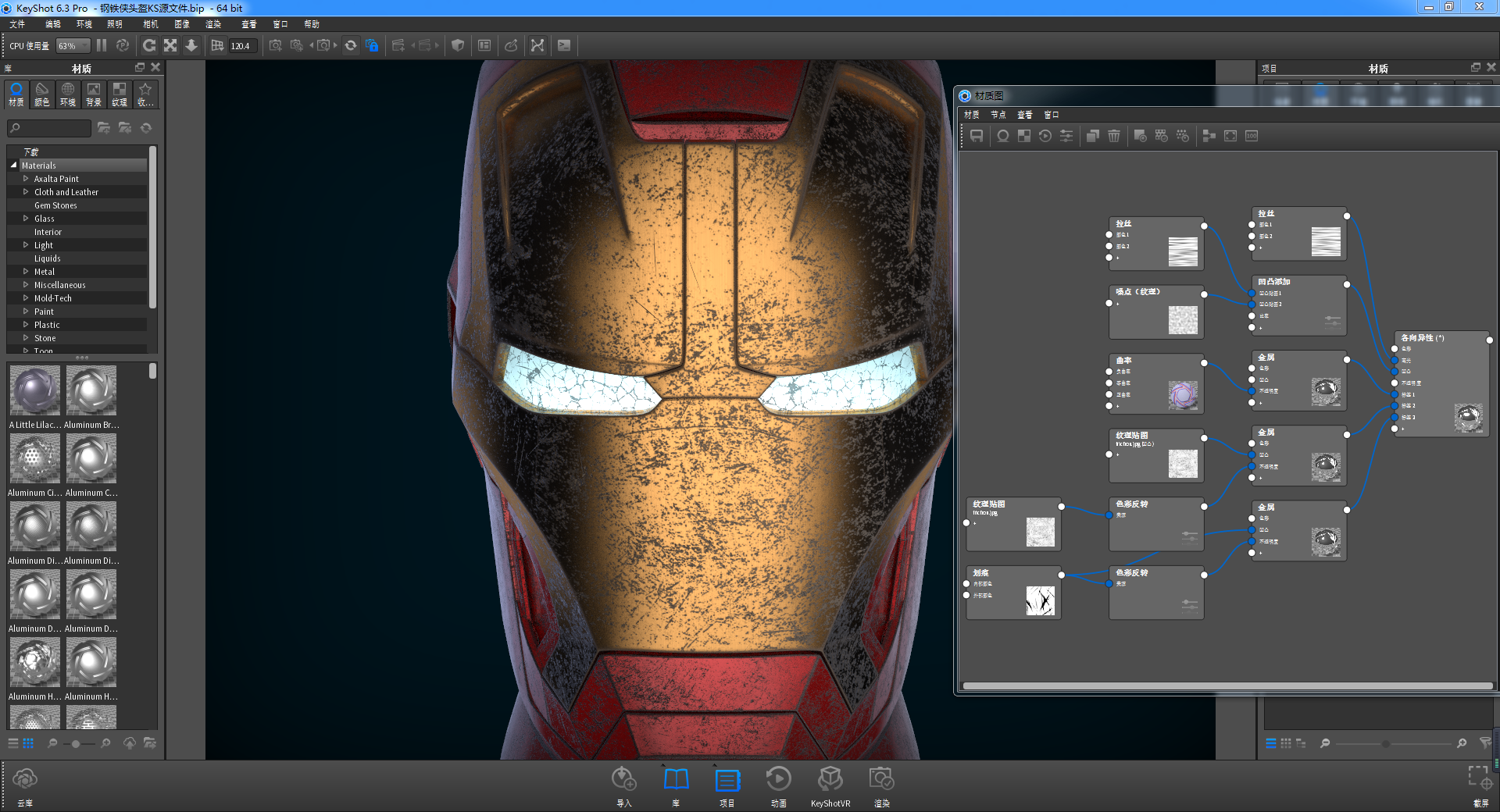Expand the Cloth and Leather materials folder
Screen dimensions: 1500x812
click(x=24, y=191)
